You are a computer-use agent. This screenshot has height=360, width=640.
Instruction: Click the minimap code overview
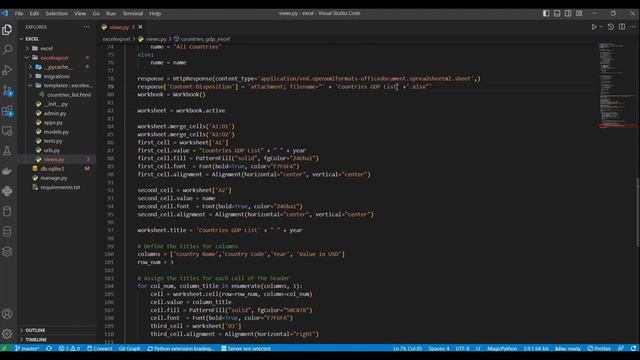(616, 86)
